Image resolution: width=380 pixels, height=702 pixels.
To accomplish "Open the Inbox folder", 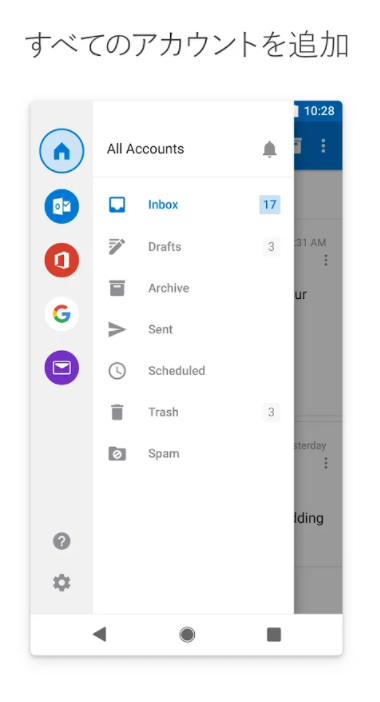I will 193,205.
